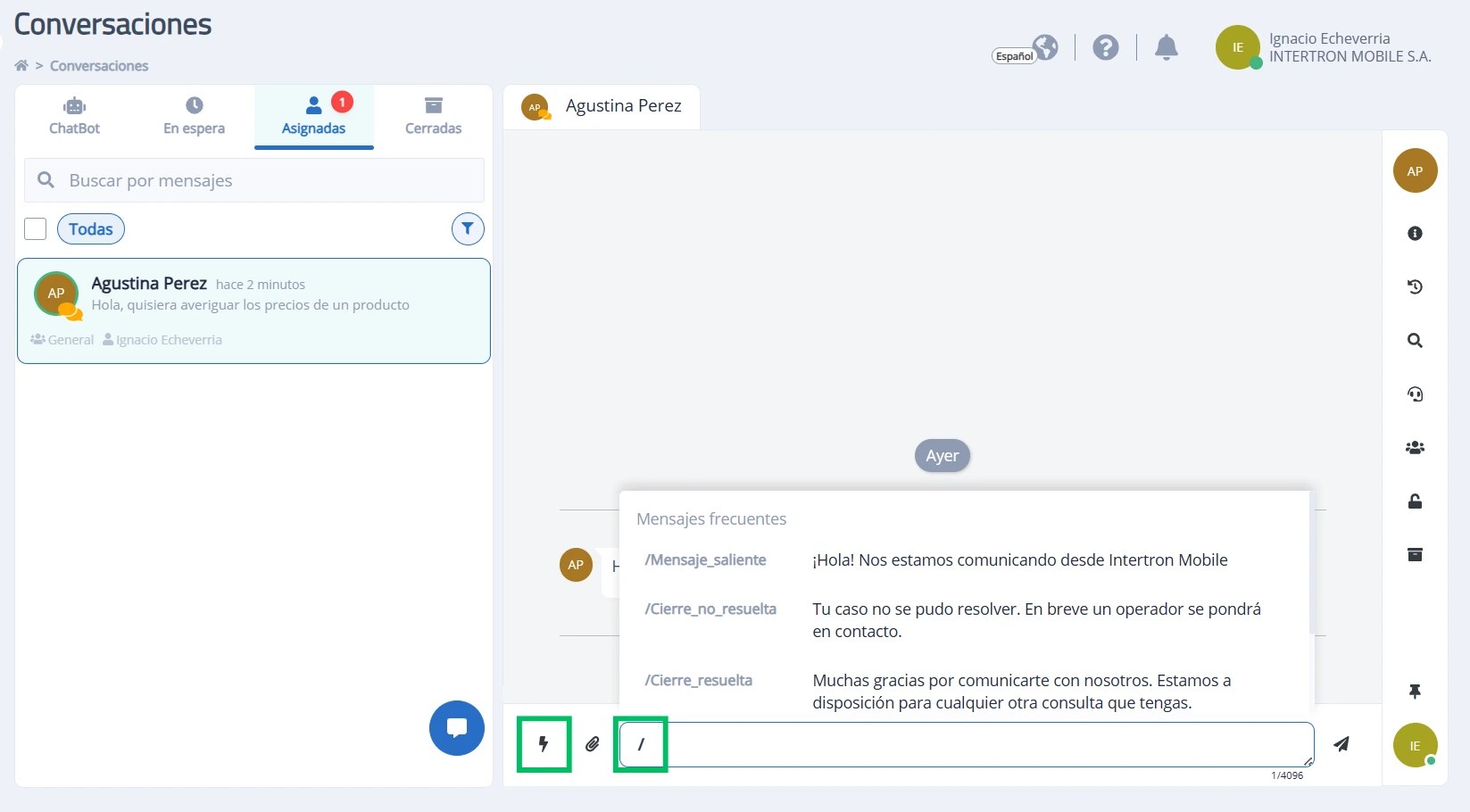Screen dimensions: 1470x812
Task: Switch to the ChatBot tab
Action: click(x=75, y=117)
